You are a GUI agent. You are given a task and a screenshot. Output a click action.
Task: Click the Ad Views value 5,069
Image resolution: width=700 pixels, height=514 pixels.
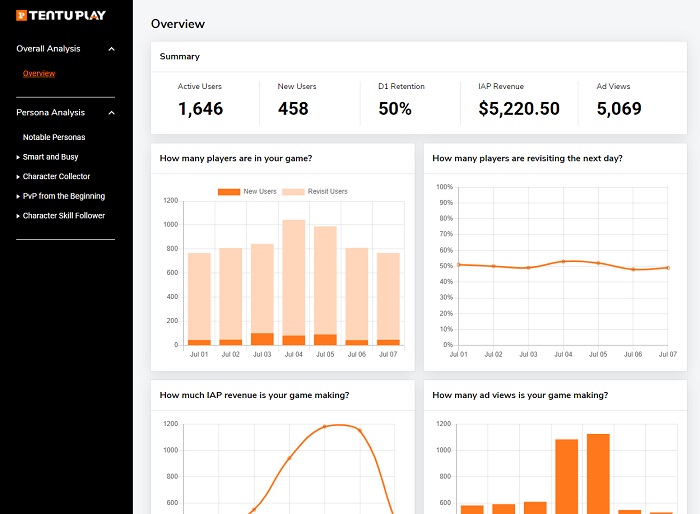point(619,109)
